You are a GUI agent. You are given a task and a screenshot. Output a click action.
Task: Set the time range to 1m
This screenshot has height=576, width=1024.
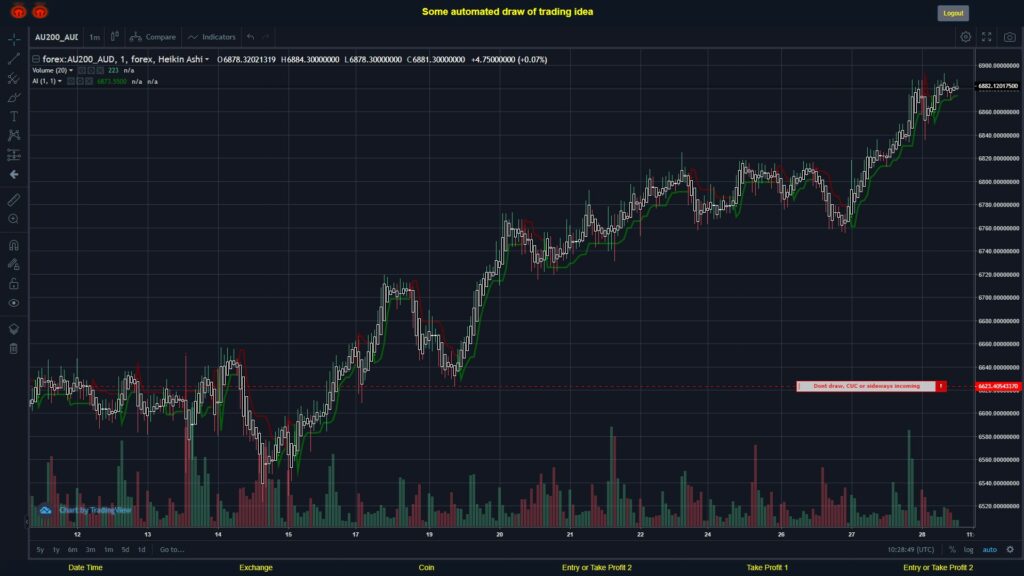tap(108, 550)
